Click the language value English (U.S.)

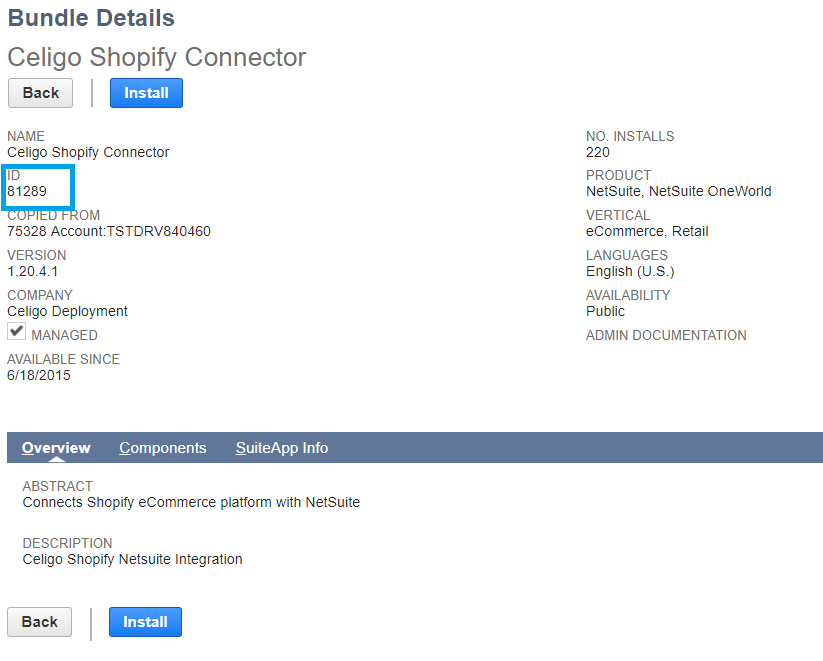(630, 271)
